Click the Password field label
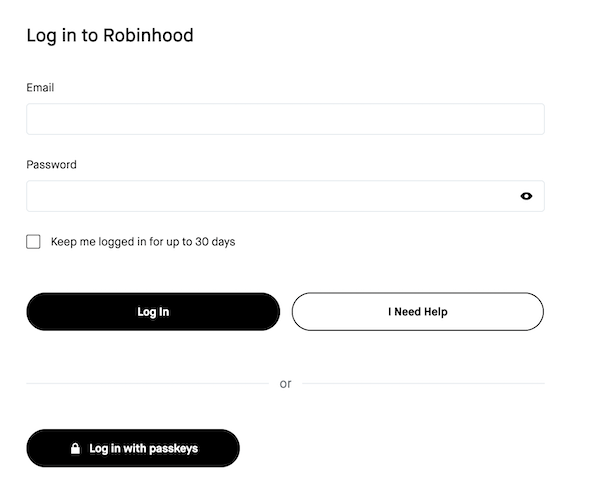Image resolution: width=600 pixels, height=492 pixels. (x=51, y=165)
